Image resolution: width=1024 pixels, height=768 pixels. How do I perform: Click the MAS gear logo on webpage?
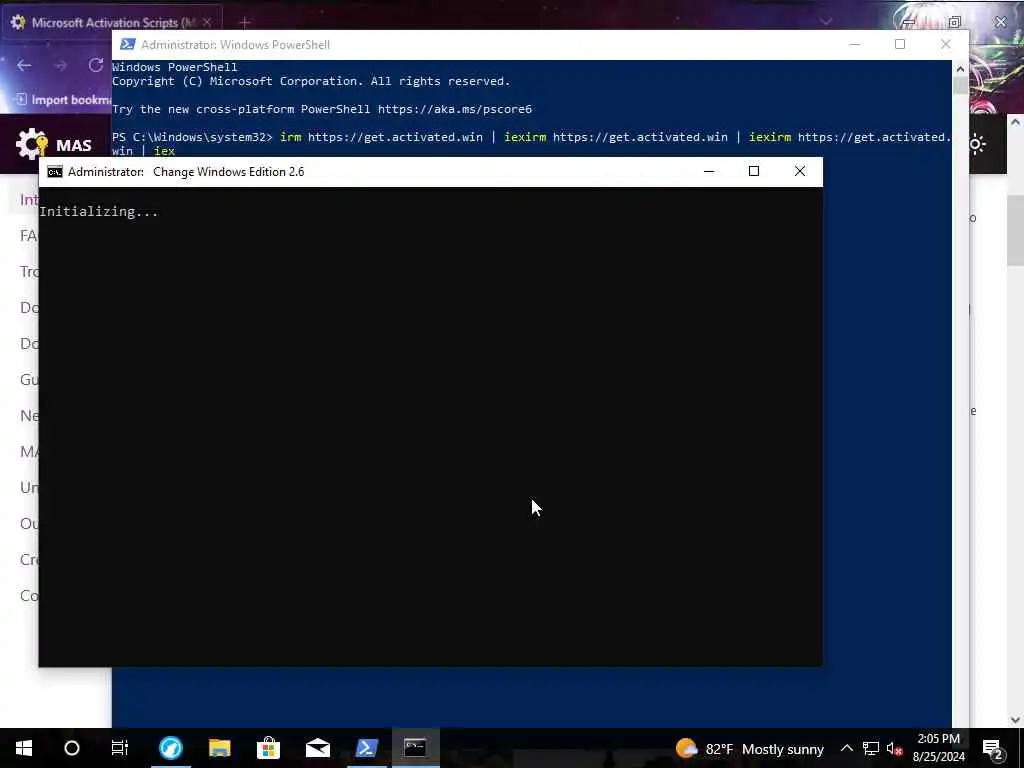click(x=31, y=144)
